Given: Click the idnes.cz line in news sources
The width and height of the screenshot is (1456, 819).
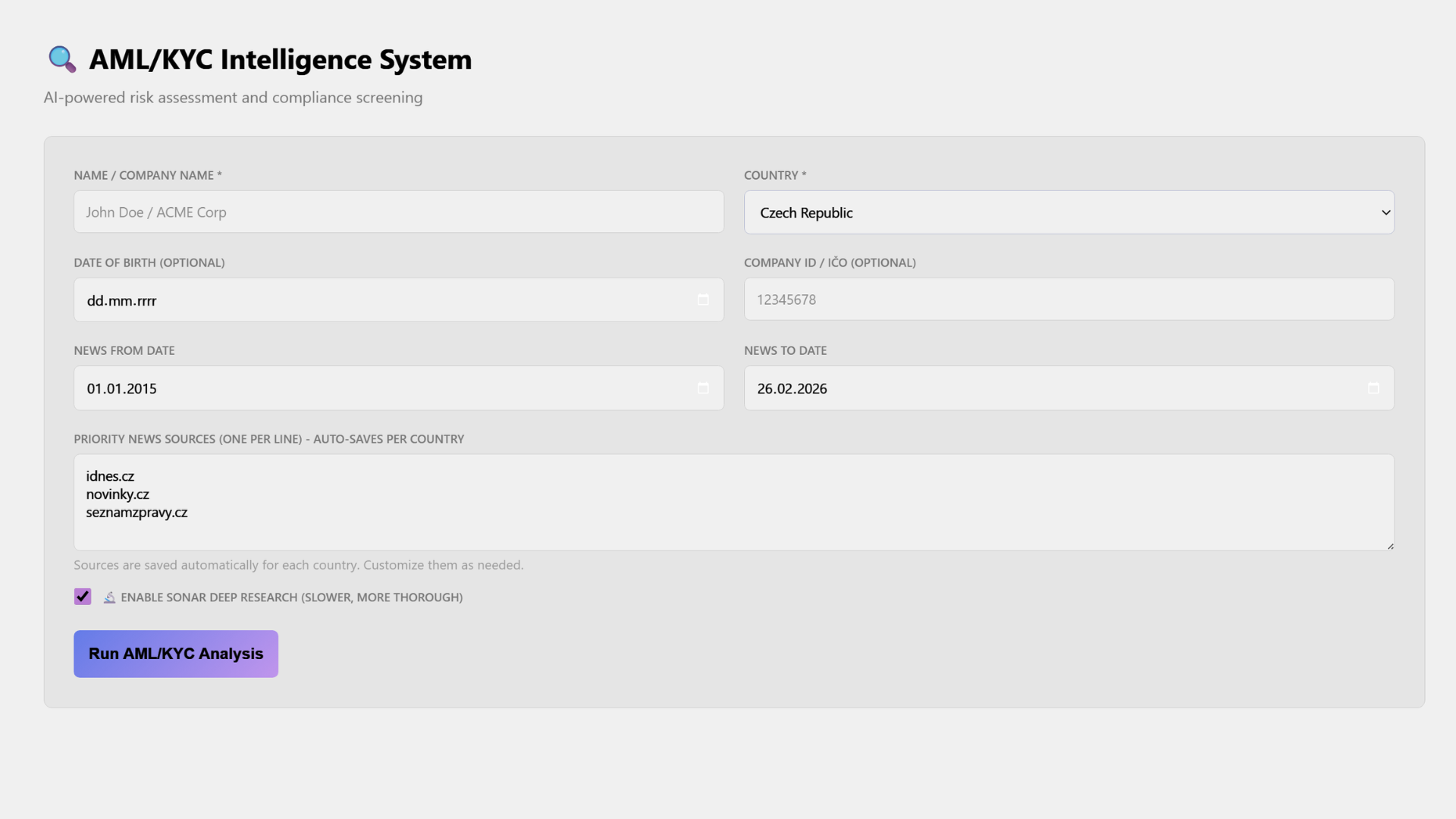Looking at the screenshot, I should 111,476.
